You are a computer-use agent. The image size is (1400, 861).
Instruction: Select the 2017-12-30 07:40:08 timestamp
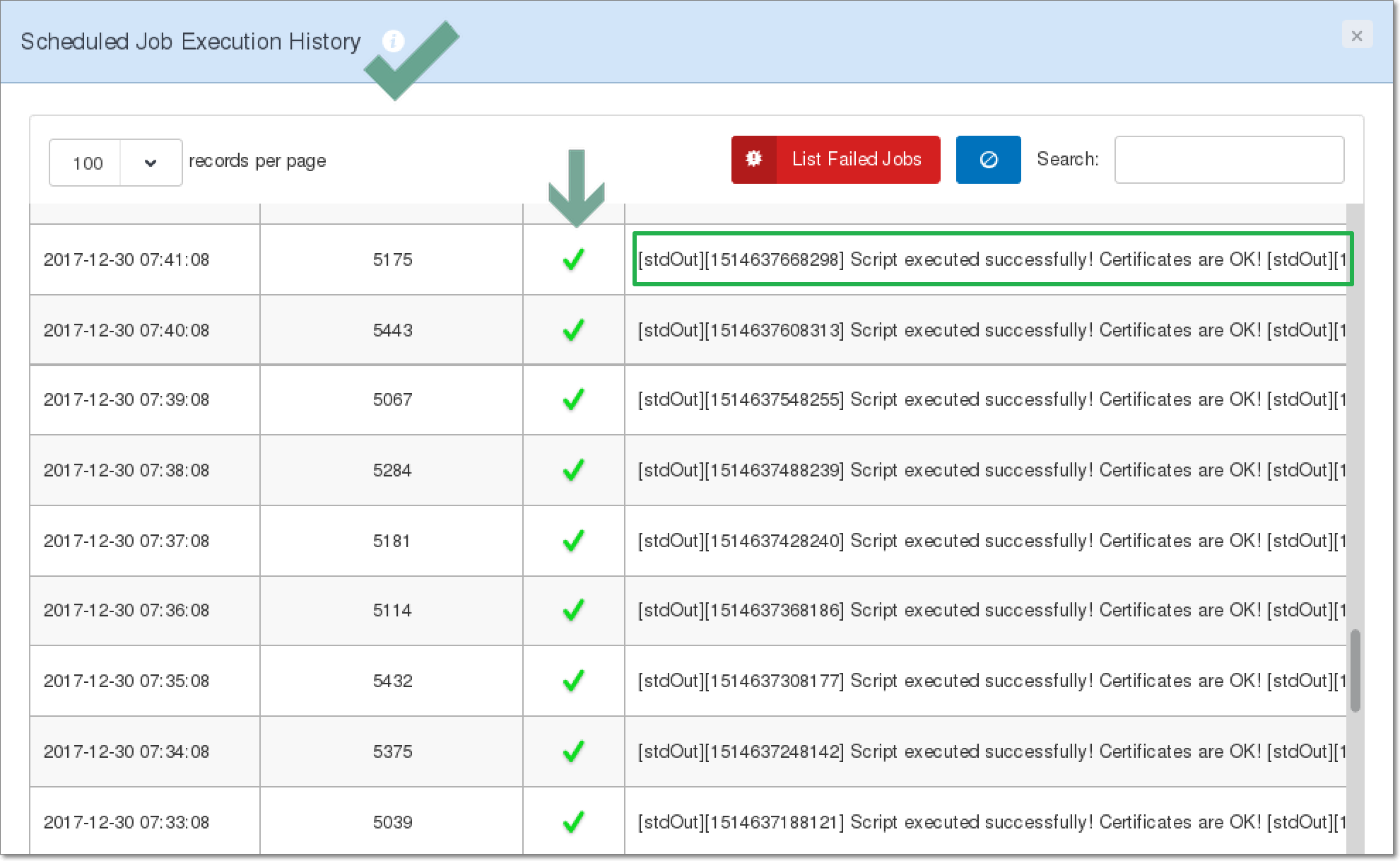127,330
